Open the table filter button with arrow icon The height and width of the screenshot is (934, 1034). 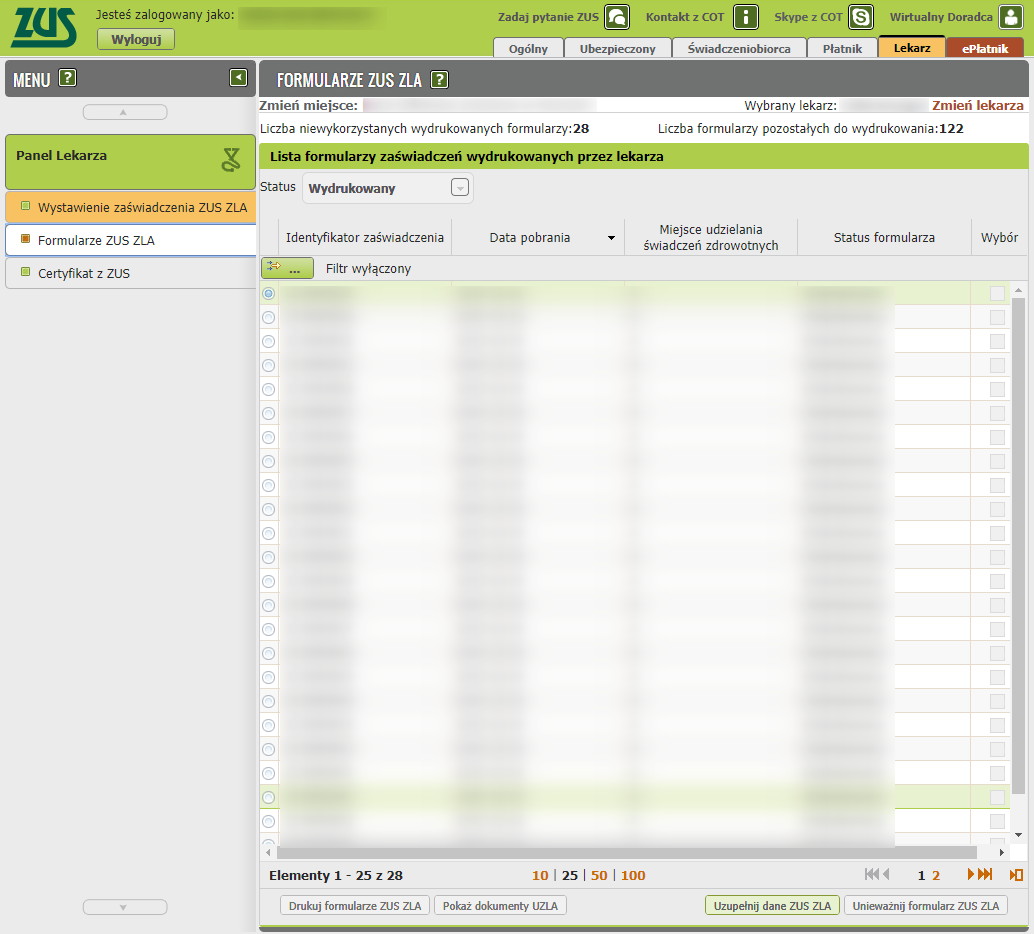coord(288,268)
